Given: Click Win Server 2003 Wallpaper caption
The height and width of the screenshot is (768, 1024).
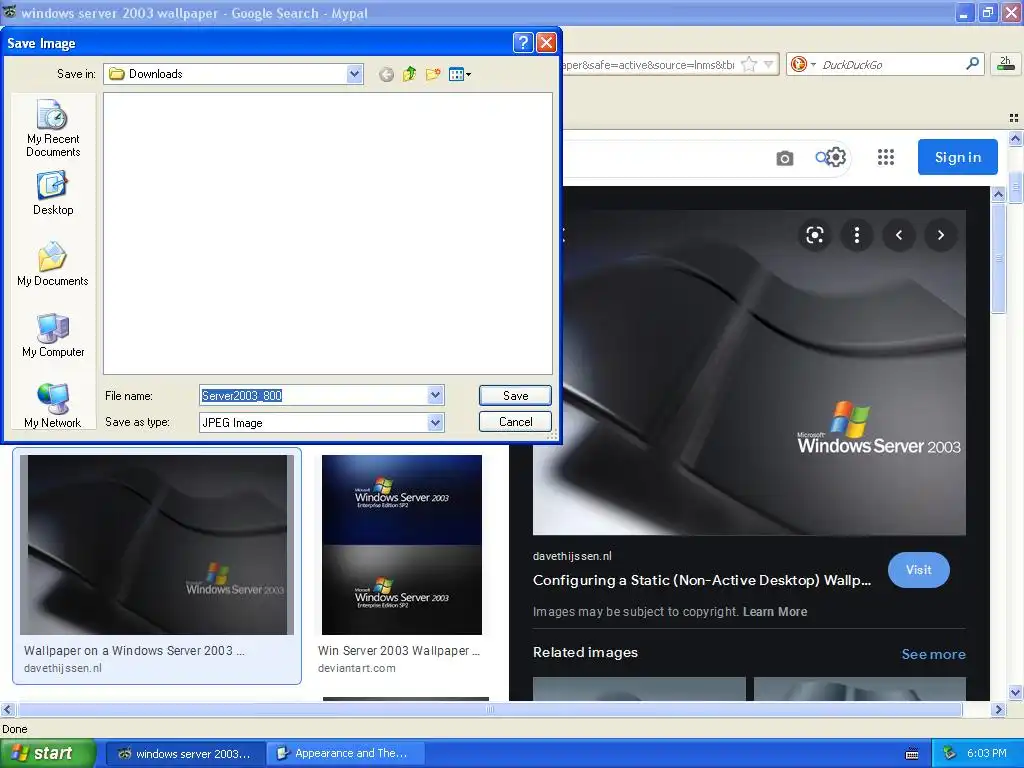Looking at the screenshot, I should tap(399, 650).
